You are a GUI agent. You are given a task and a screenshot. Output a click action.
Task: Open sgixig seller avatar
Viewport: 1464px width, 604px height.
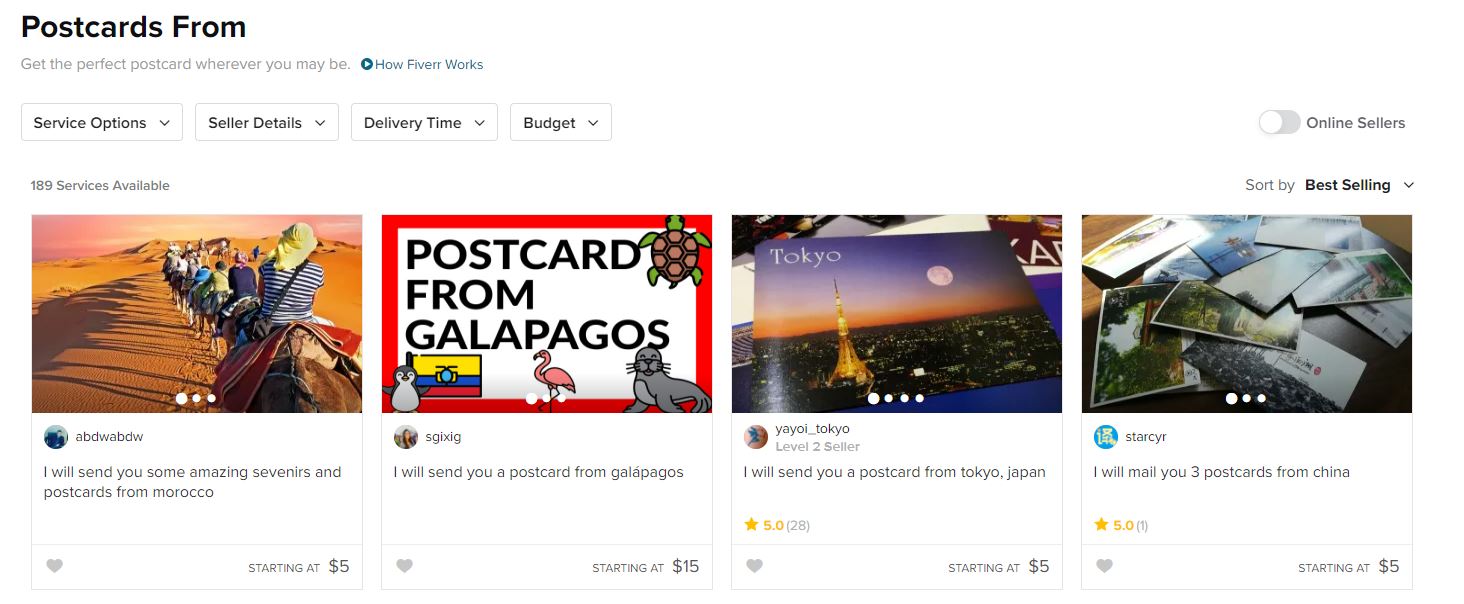(x=406, y=437)
